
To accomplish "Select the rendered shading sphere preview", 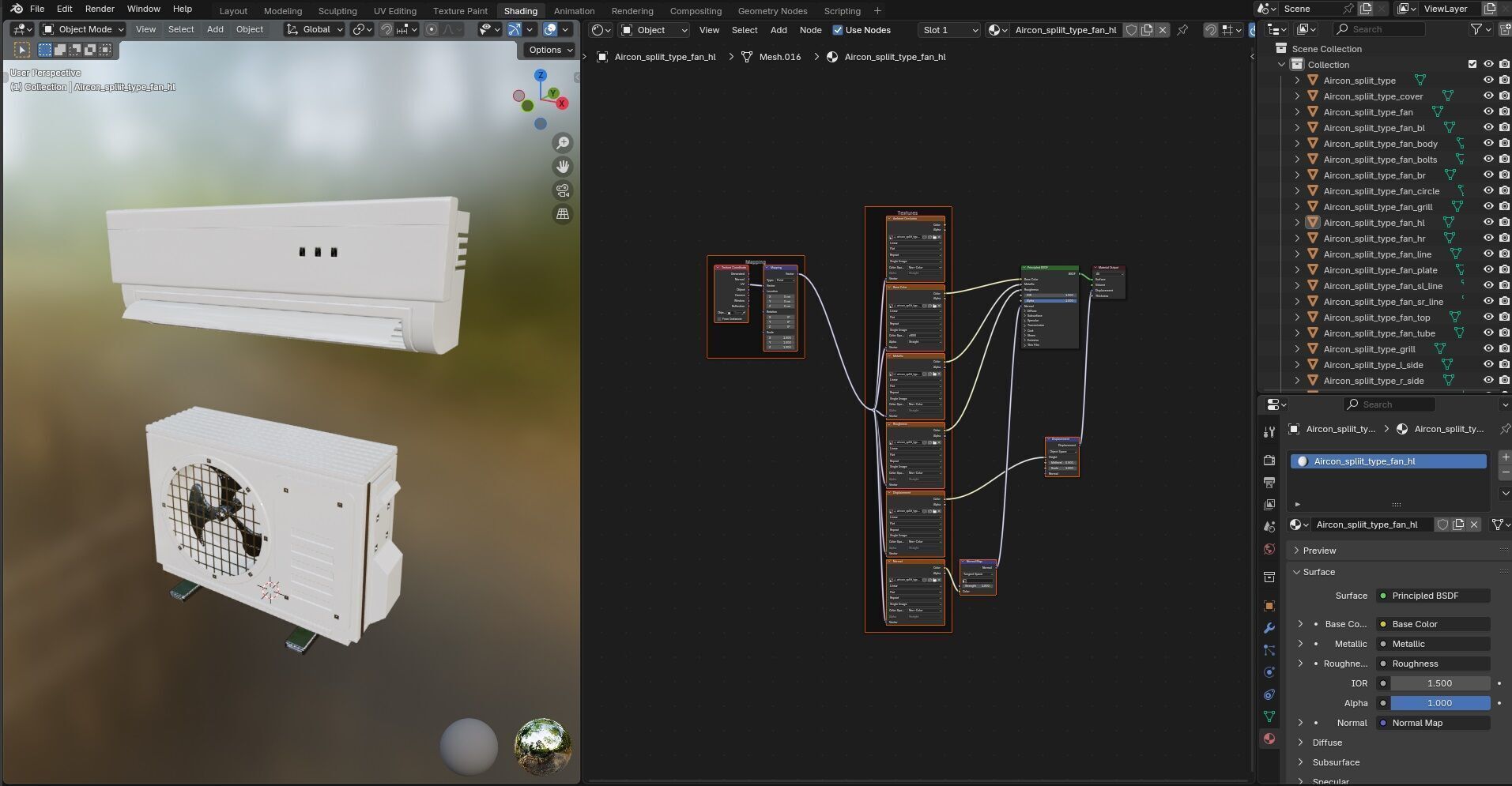I will tap(543, 746).
